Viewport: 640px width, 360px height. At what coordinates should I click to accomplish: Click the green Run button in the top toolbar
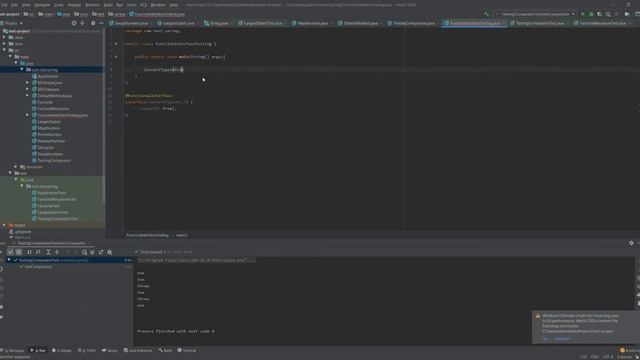(x=583, y=14)
